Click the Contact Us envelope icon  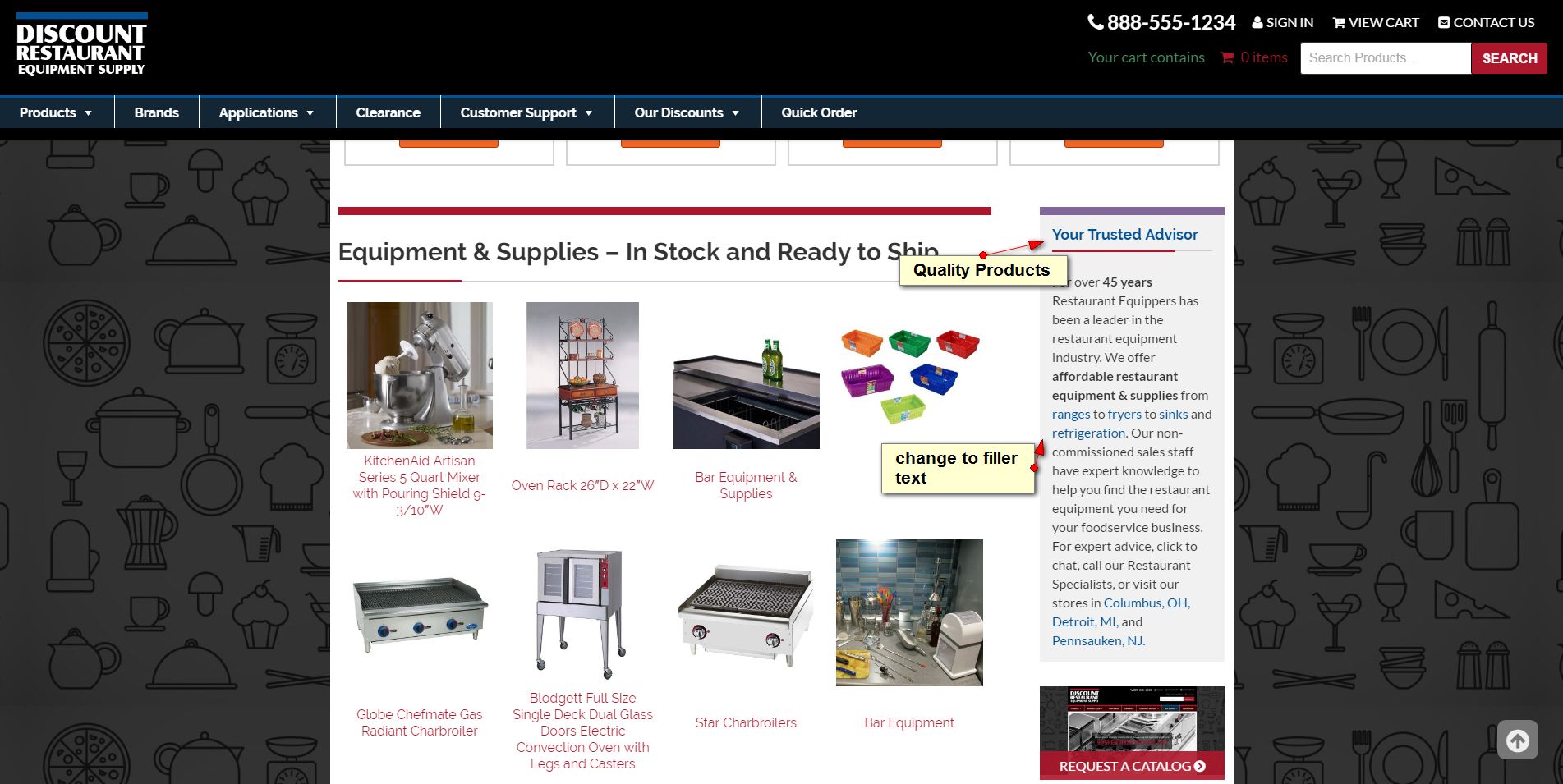click(1444, 22)
